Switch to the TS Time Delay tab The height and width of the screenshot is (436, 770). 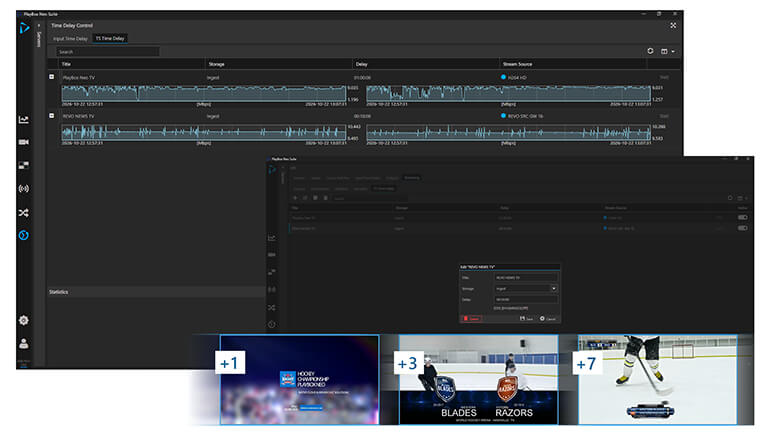click(110, 38)
